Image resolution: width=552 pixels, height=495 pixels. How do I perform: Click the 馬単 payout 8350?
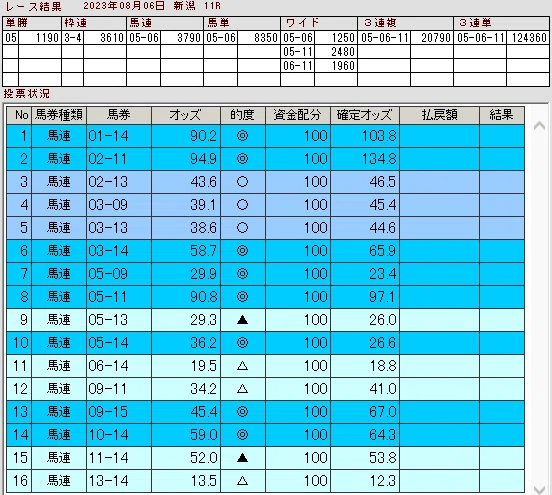[x=266, y=38]
